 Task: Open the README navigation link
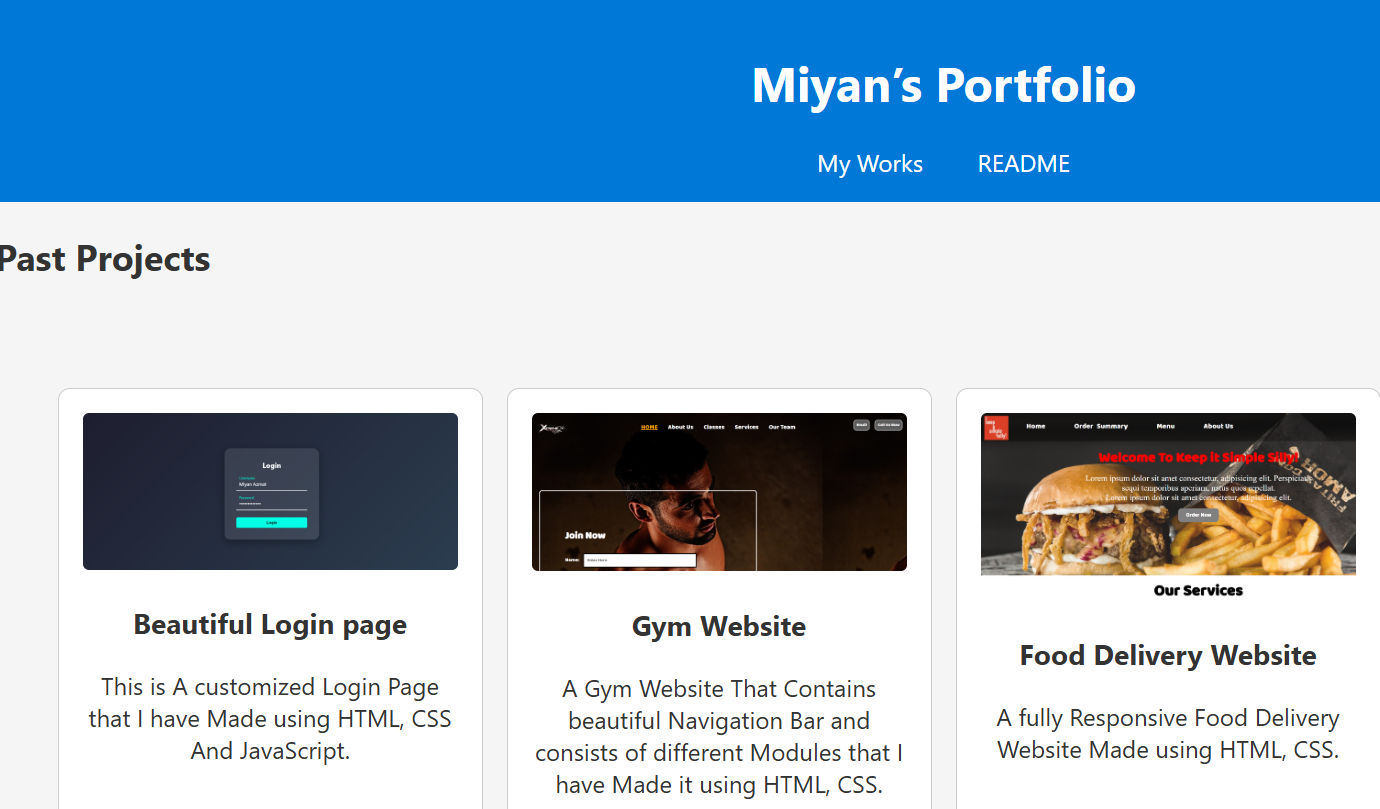coord(1023,163)
